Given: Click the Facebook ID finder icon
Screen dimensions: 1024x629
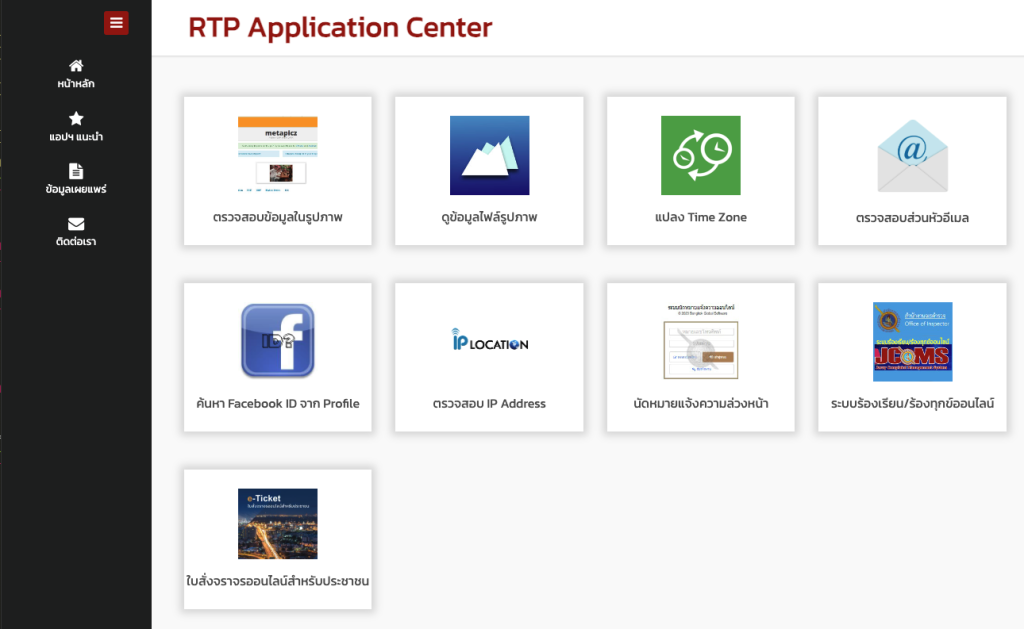Looking at the screenshot, I should coord(277,341).
